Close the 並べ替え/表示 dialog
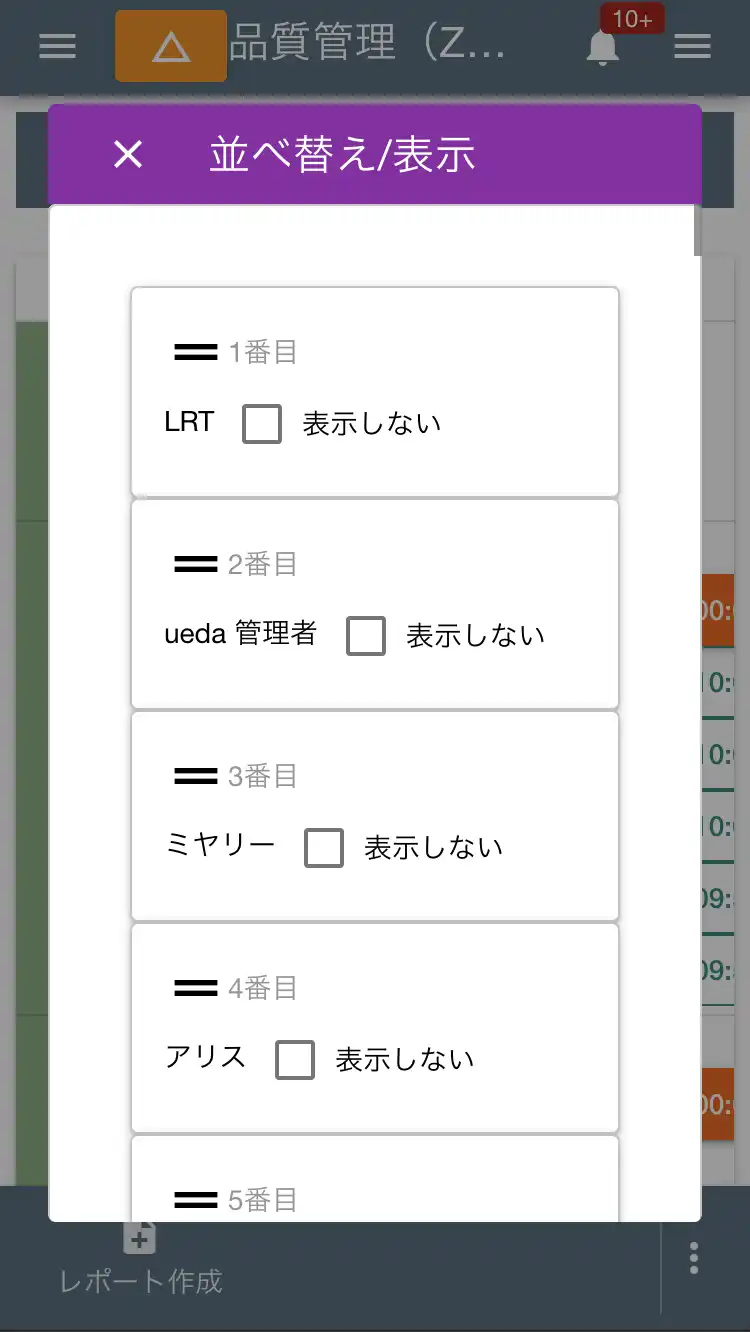The image size is (750, 1332). tap(127, 155)
